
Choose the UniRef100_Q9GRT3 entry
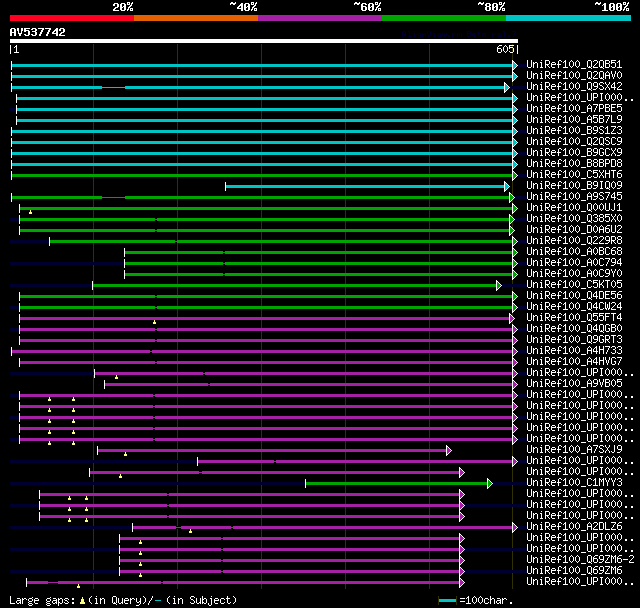574,340
